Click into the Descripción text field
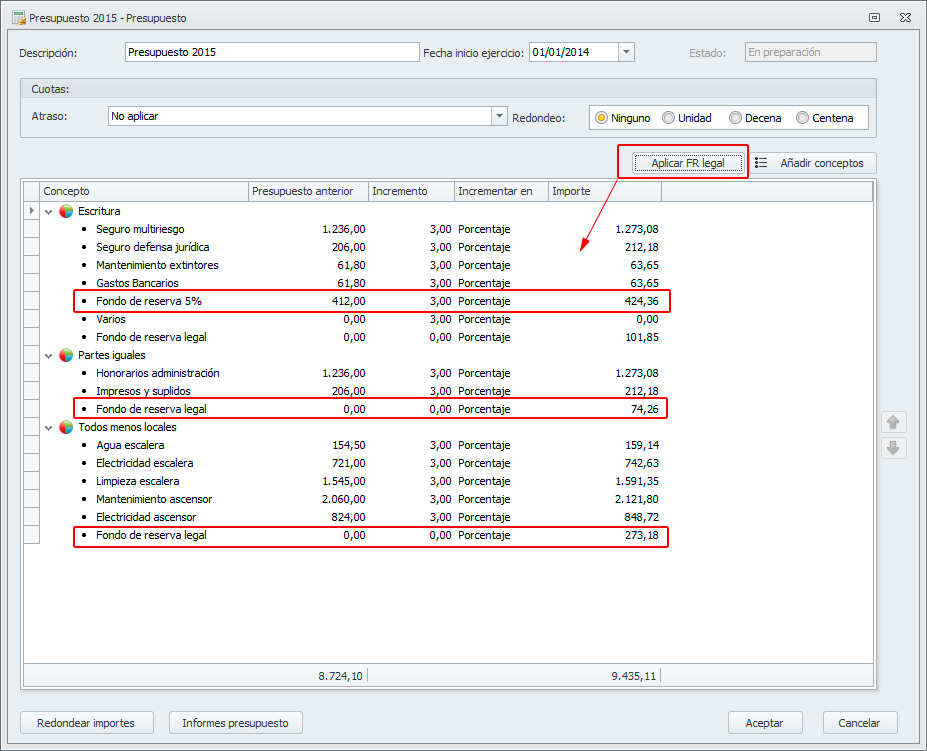This screenshot has height=751, width=927. pyautogui.click(x=272, y=53)
